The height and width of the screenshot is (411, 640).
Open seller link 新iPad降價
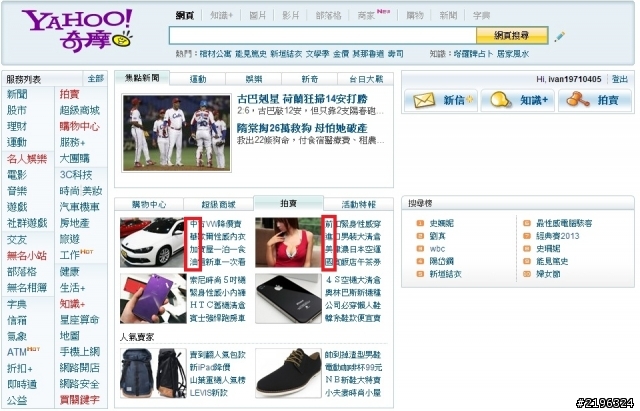click(210, 367)
